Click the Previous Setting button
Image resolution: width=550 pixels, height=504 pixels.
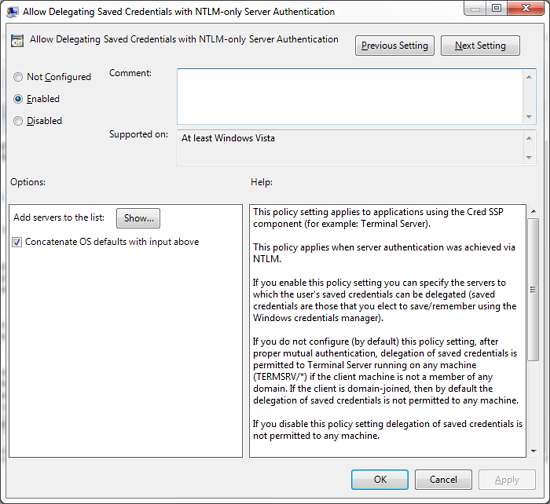(395, 46)
